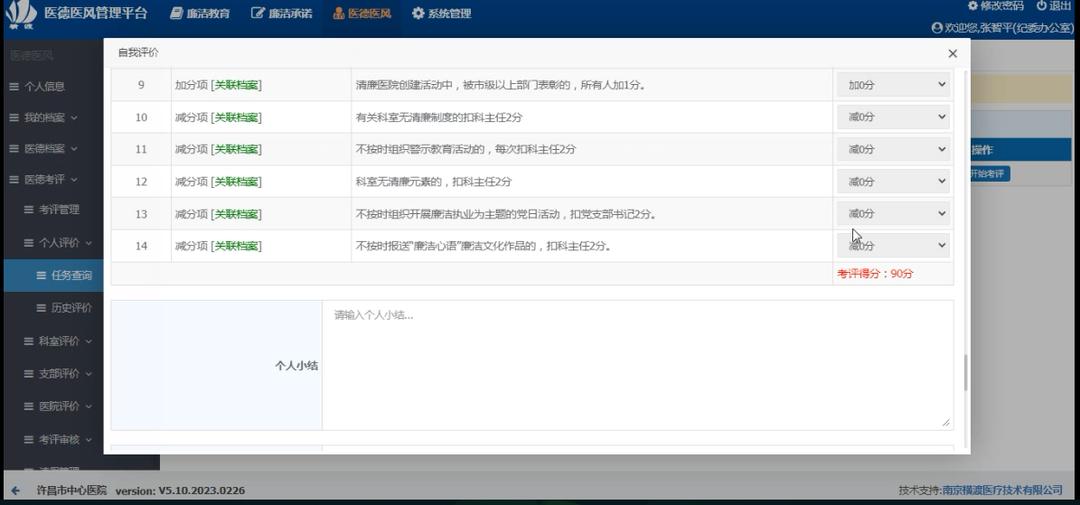Image resolution: width=1080 pixels, height=505 pixels.
Task: Open the 减0分 dropdown in row 10
Action: pos(893,117)
